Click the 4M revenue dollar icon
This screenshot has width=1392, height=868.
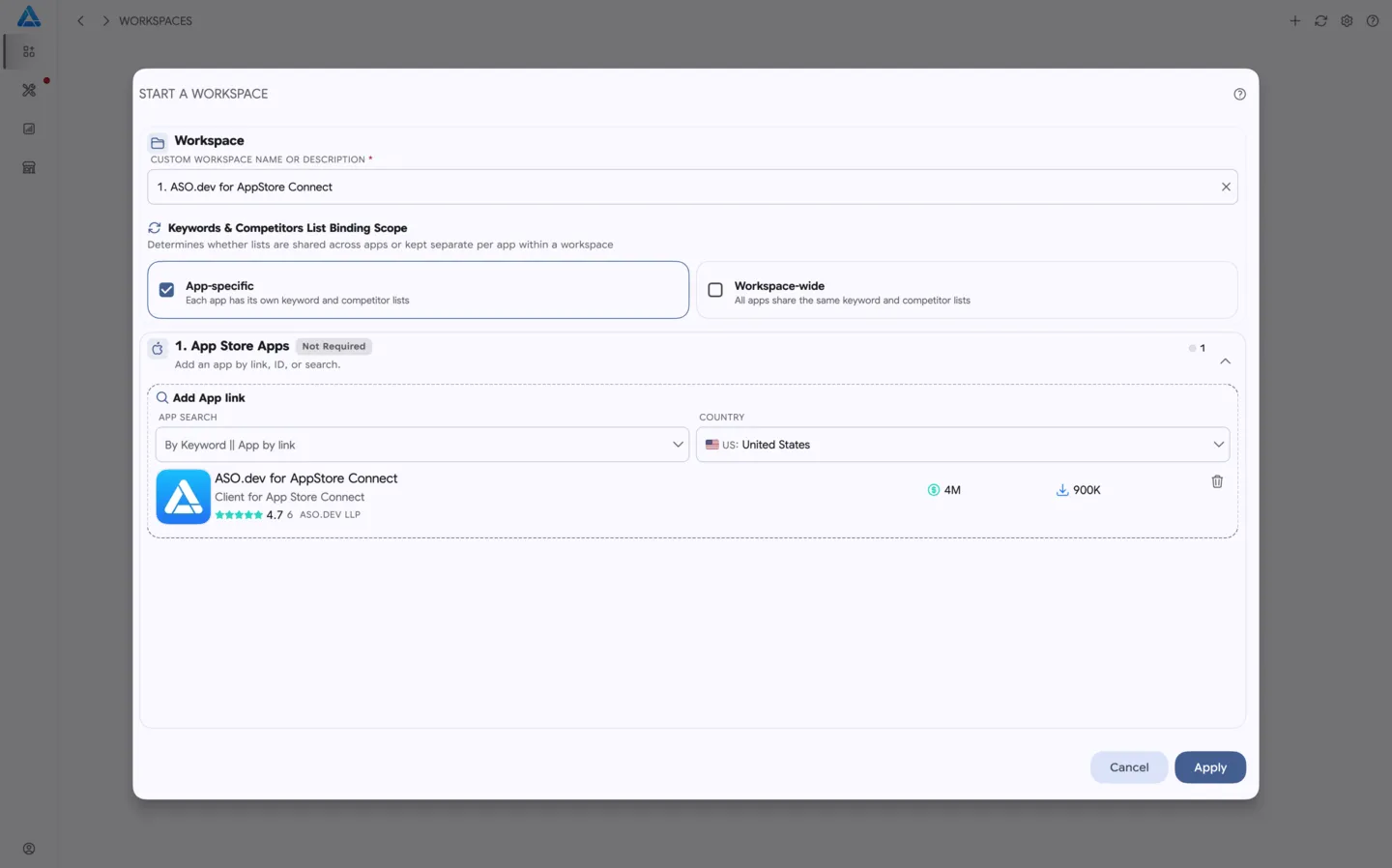pos(934,490)
